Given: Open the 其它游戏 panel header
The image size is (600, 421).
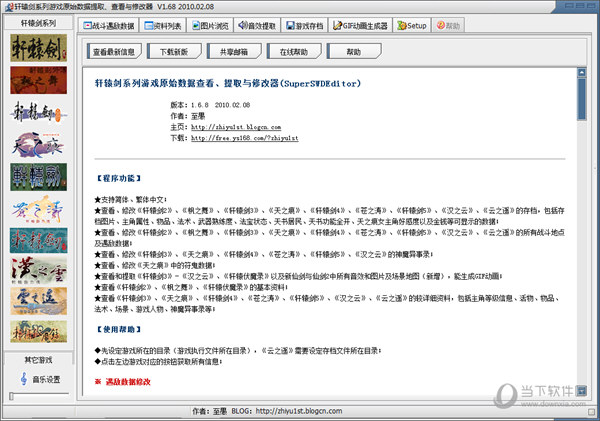Looking at the screenshot, I should click(x=39, y=360).
